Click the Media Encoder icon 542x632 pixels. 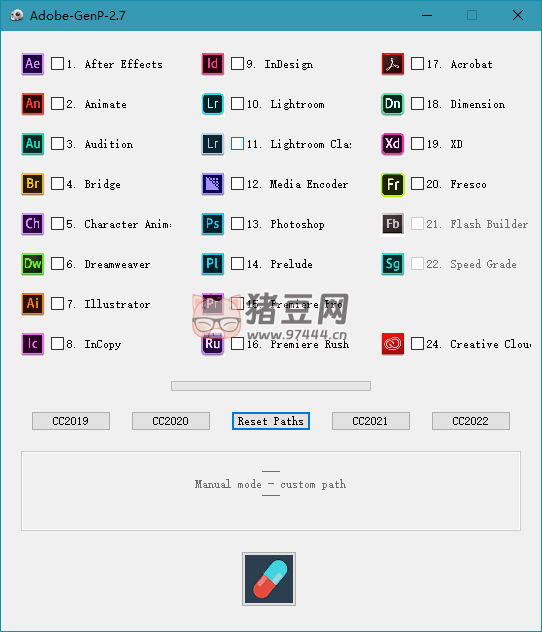coord(212,184)
